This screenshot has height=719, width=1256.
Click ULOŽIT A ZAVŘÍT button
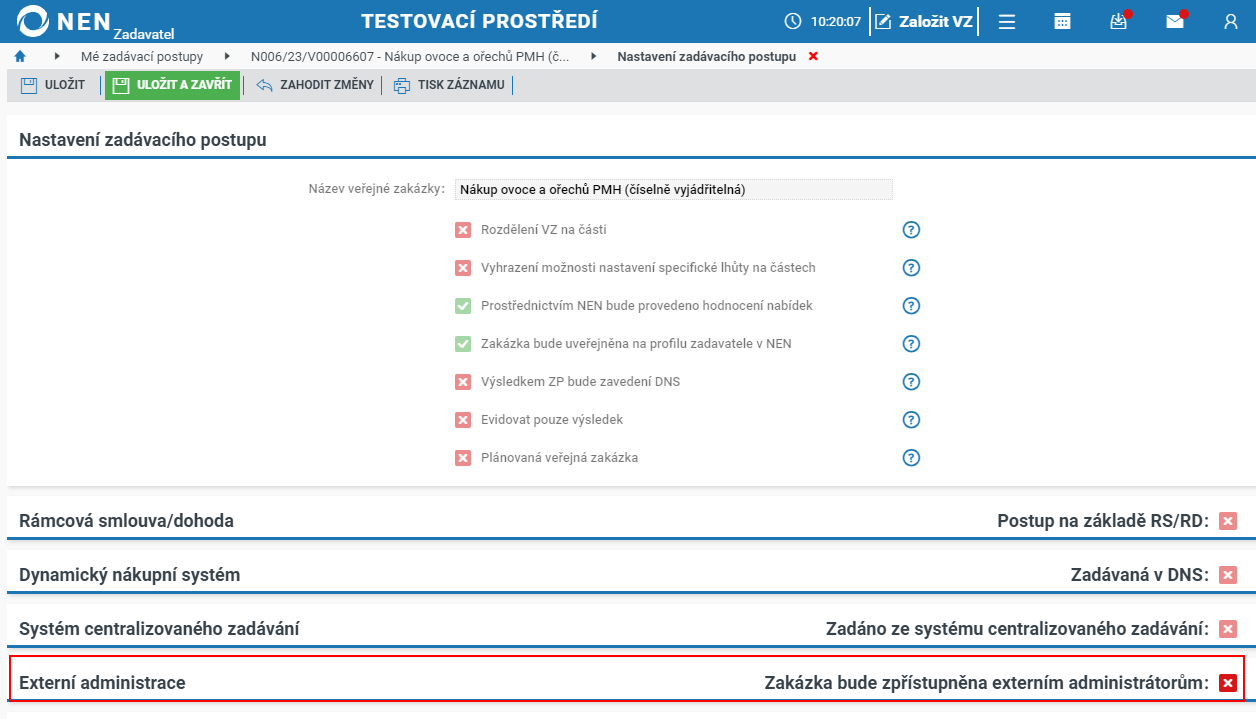coord(172,85)
